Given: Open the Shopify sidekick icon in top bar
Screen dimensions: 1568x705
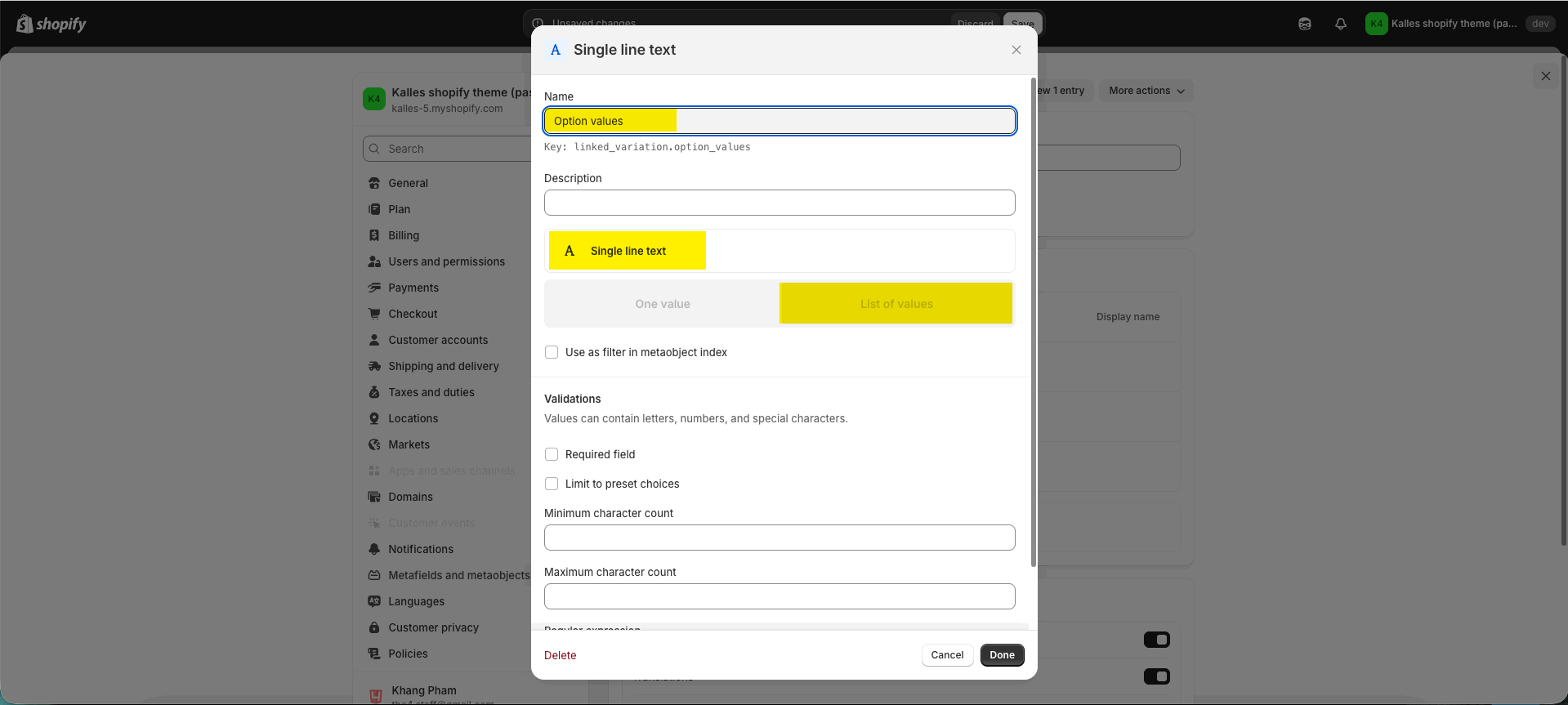Looking at the screenshot, I should [x=1304, y=24].
